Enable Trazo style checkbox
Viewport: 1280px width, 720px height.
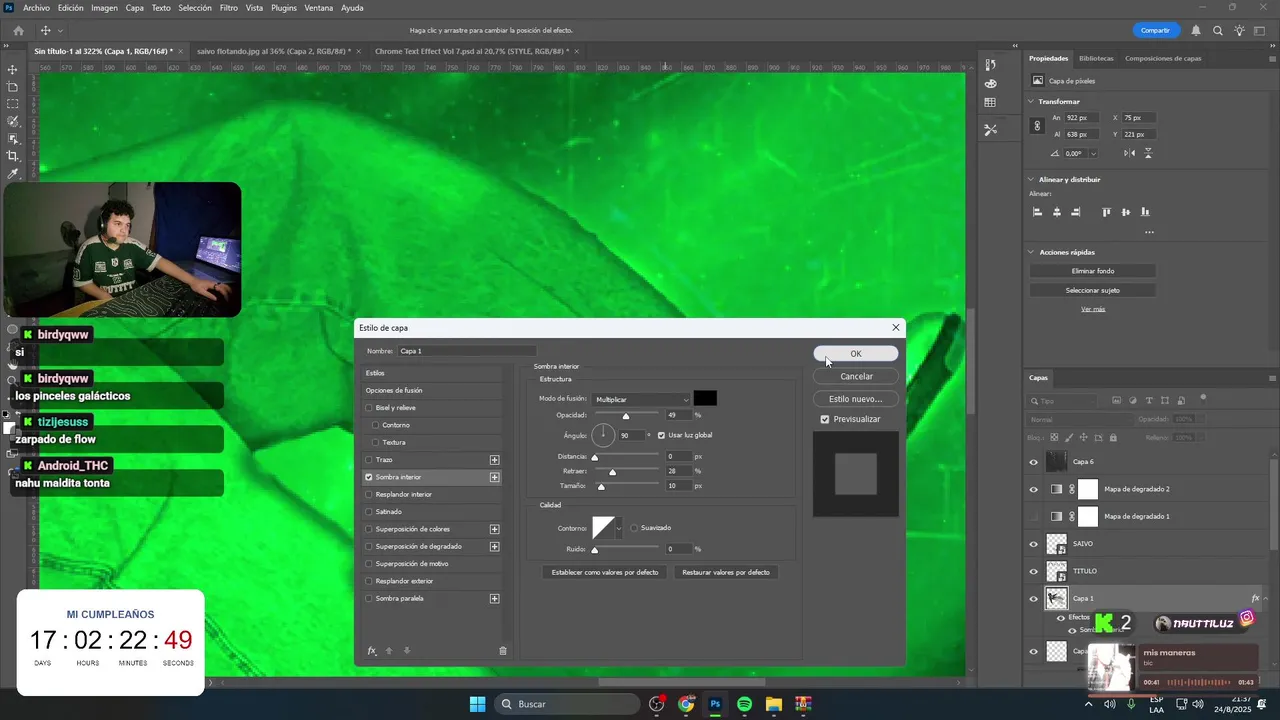pyautogui.click(x=369, y=460)
